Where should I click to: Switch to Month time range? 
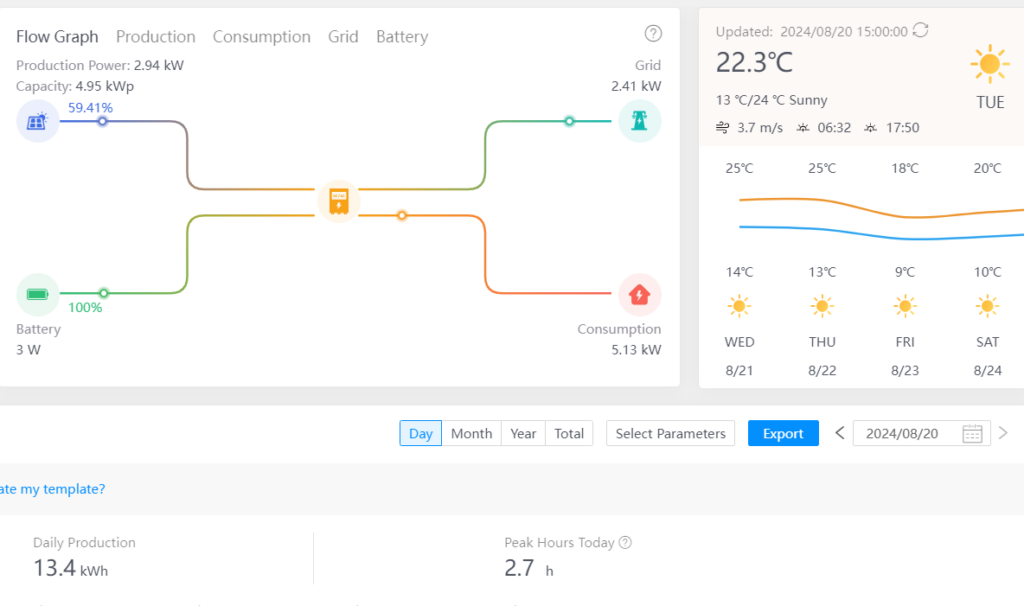pos(471,434)
